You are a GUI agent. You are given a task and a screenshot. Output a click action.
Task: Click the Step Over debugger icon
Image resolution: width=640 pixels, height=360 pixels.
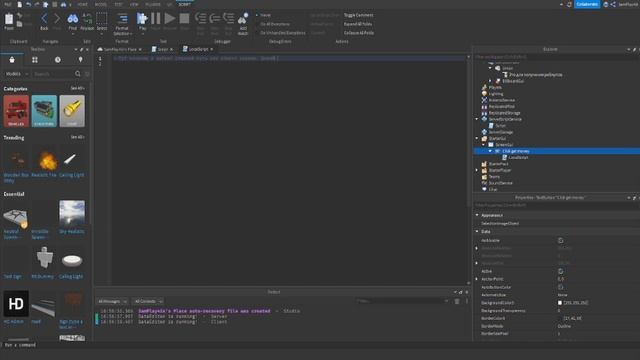click(x=215, y=18)
